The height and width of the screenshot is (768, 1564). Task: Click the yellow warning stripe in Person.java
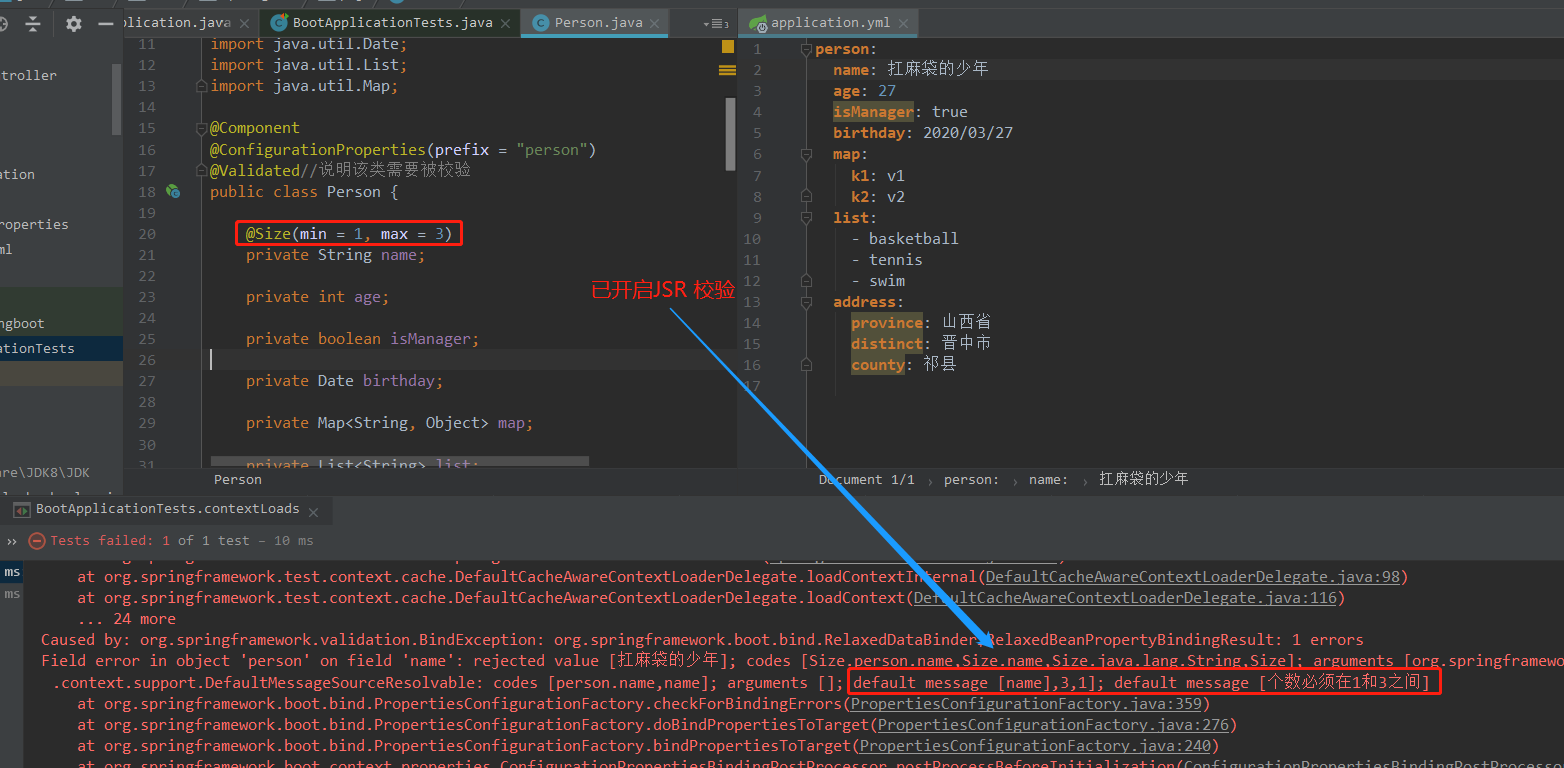pos(727,70)
